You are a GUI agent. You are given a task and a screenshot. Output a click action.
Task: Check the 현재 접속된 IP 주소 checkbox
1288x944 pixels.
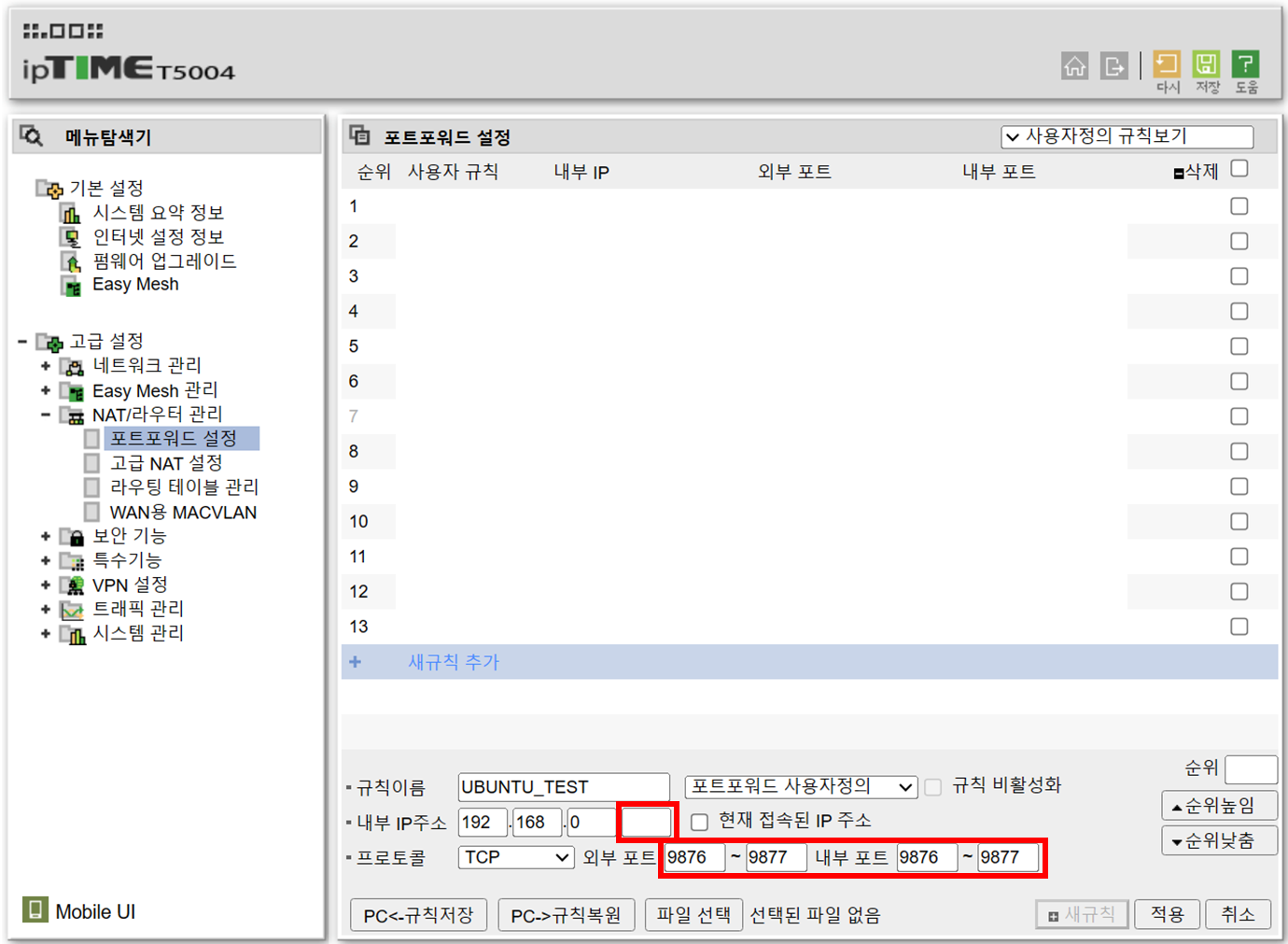click(699, 822)
